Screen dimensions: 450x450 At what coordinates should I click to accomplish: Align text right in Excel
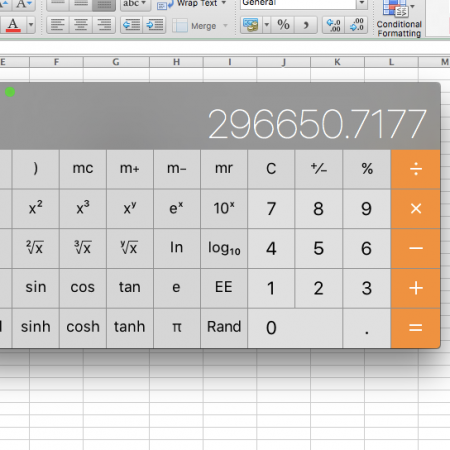pos(104,25)
